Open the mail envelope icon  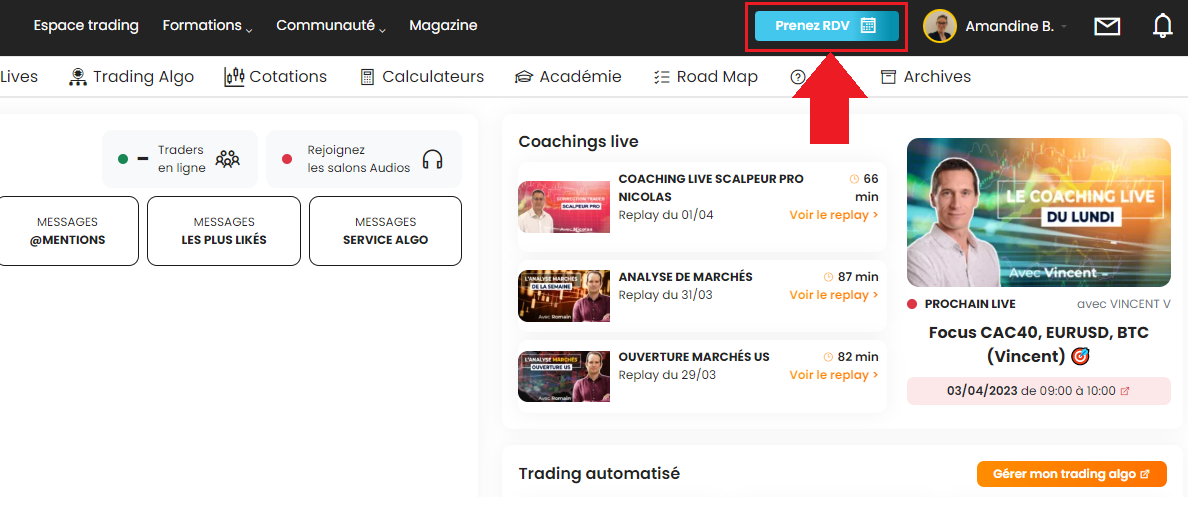click(1107, 27)
